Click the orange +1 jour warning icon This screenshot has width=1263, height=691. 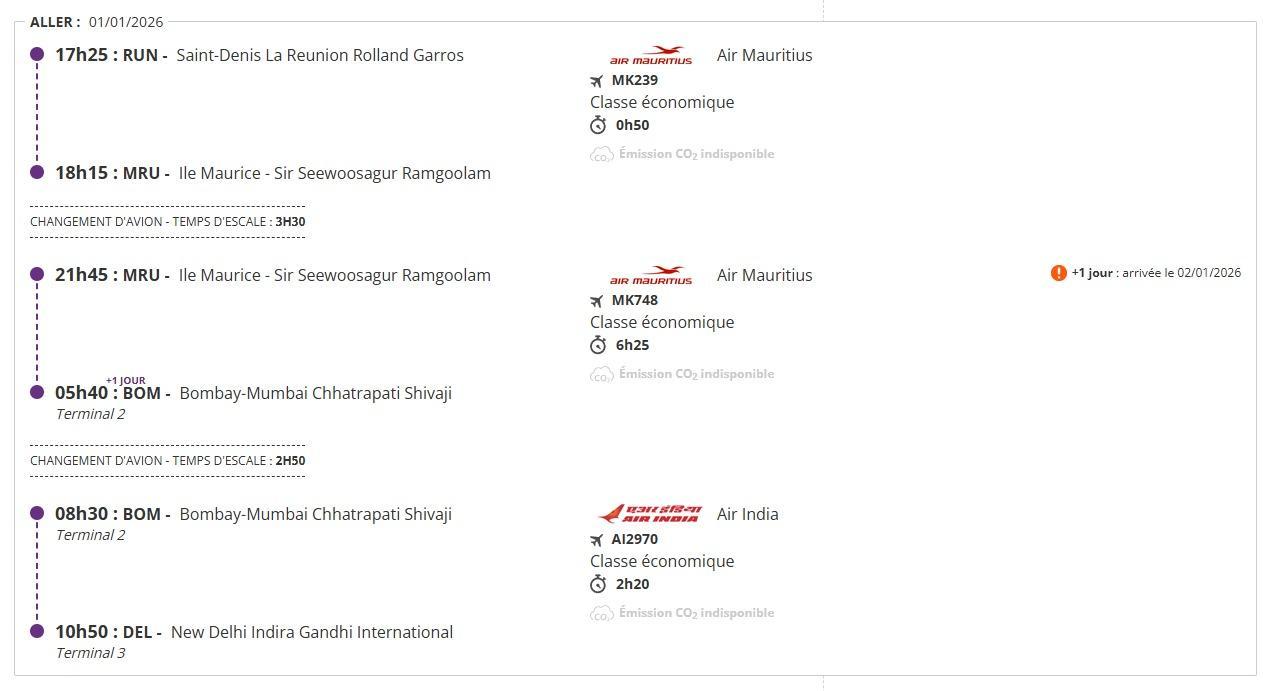pos(1058,273)
